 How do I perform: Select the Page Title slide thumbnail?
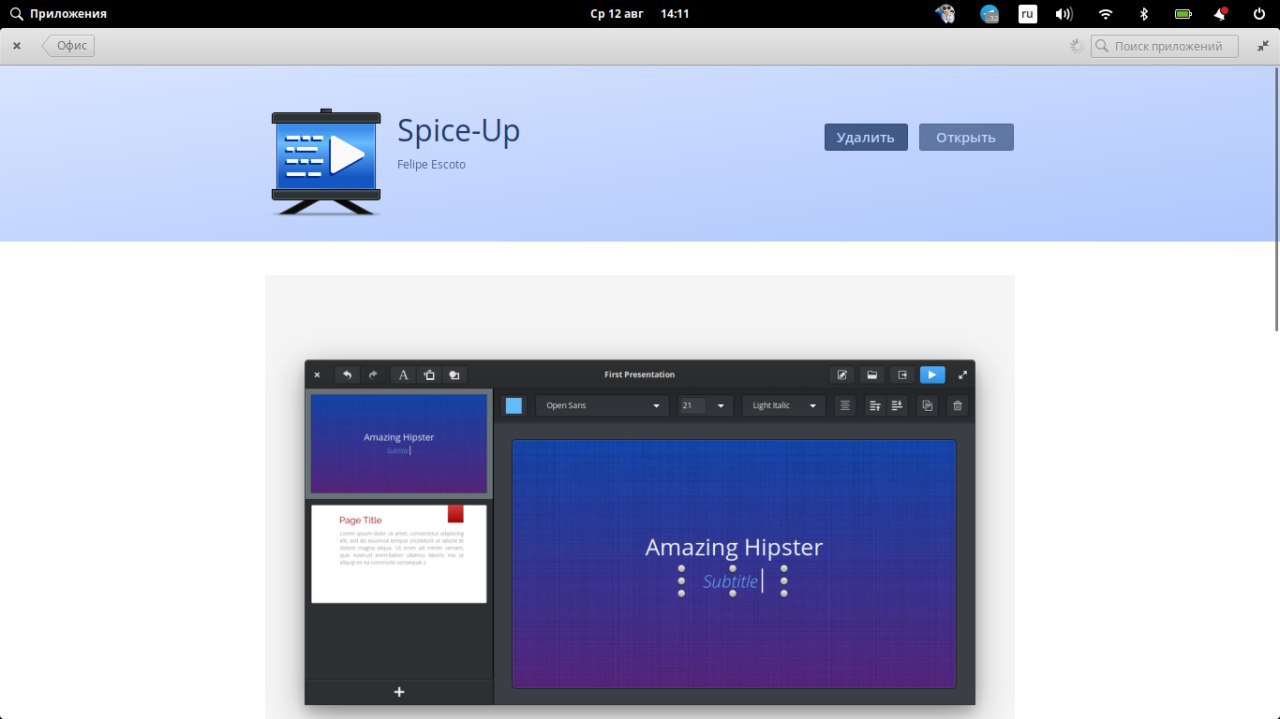399,553
